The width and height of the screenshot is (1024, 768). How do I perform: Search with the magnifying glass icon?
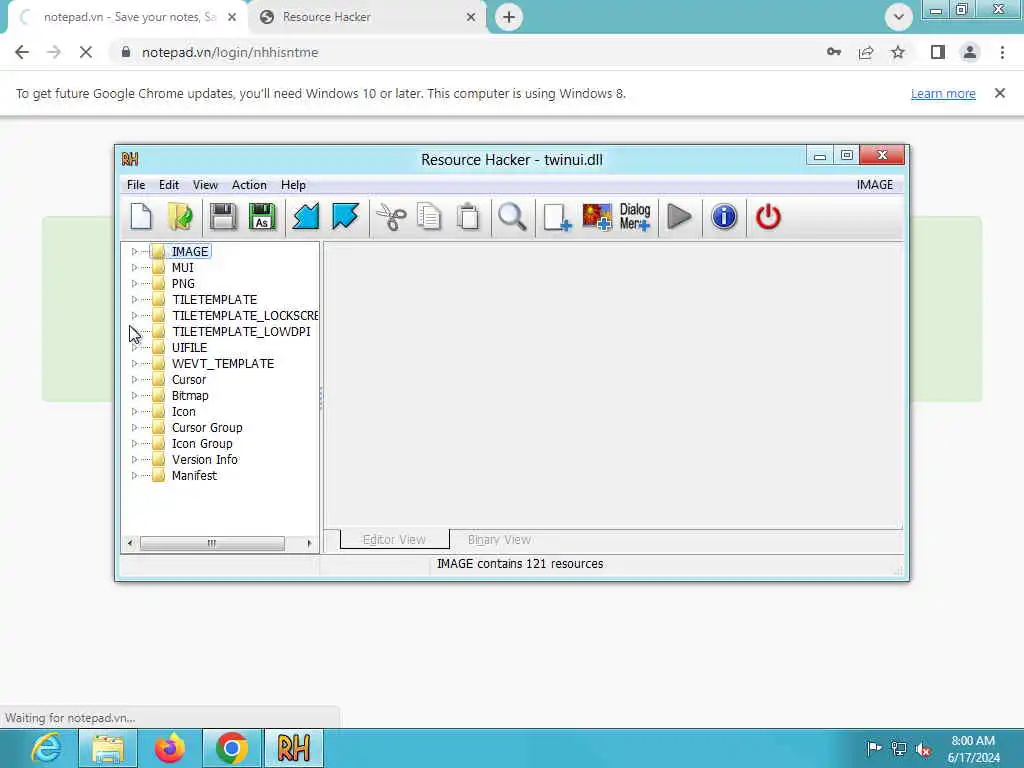512,217
